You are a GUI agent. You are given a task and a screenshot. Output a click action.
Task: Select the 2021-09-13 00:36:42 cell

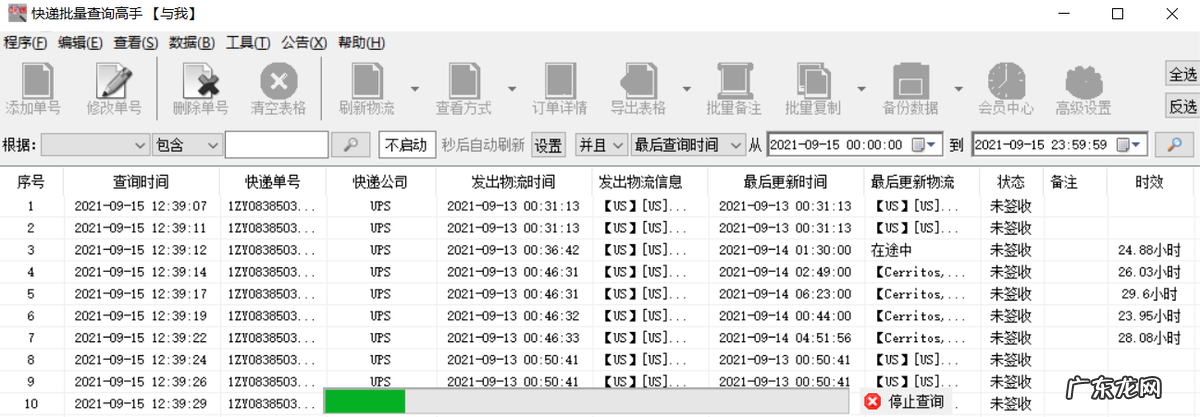512,250
